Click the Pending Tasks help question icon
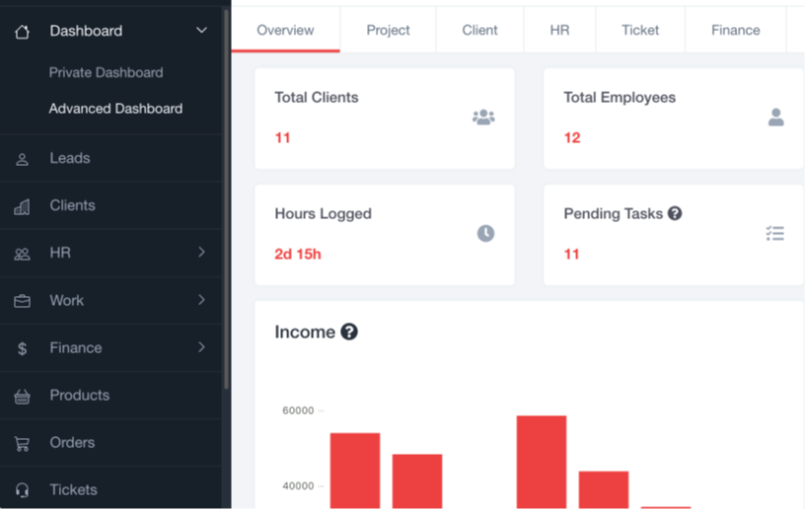The height and width of the screenshot is (509, 805). 675,213
